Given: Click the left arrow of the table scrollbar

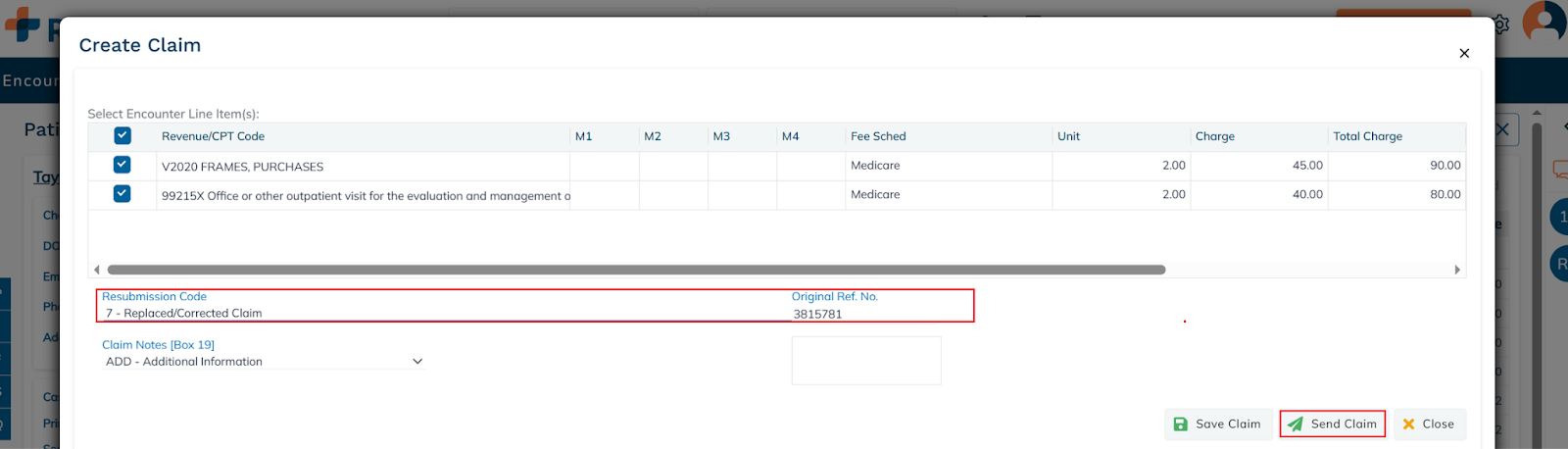Looking at the screenshot, I should pyautogui.click(x=96, y=270).
